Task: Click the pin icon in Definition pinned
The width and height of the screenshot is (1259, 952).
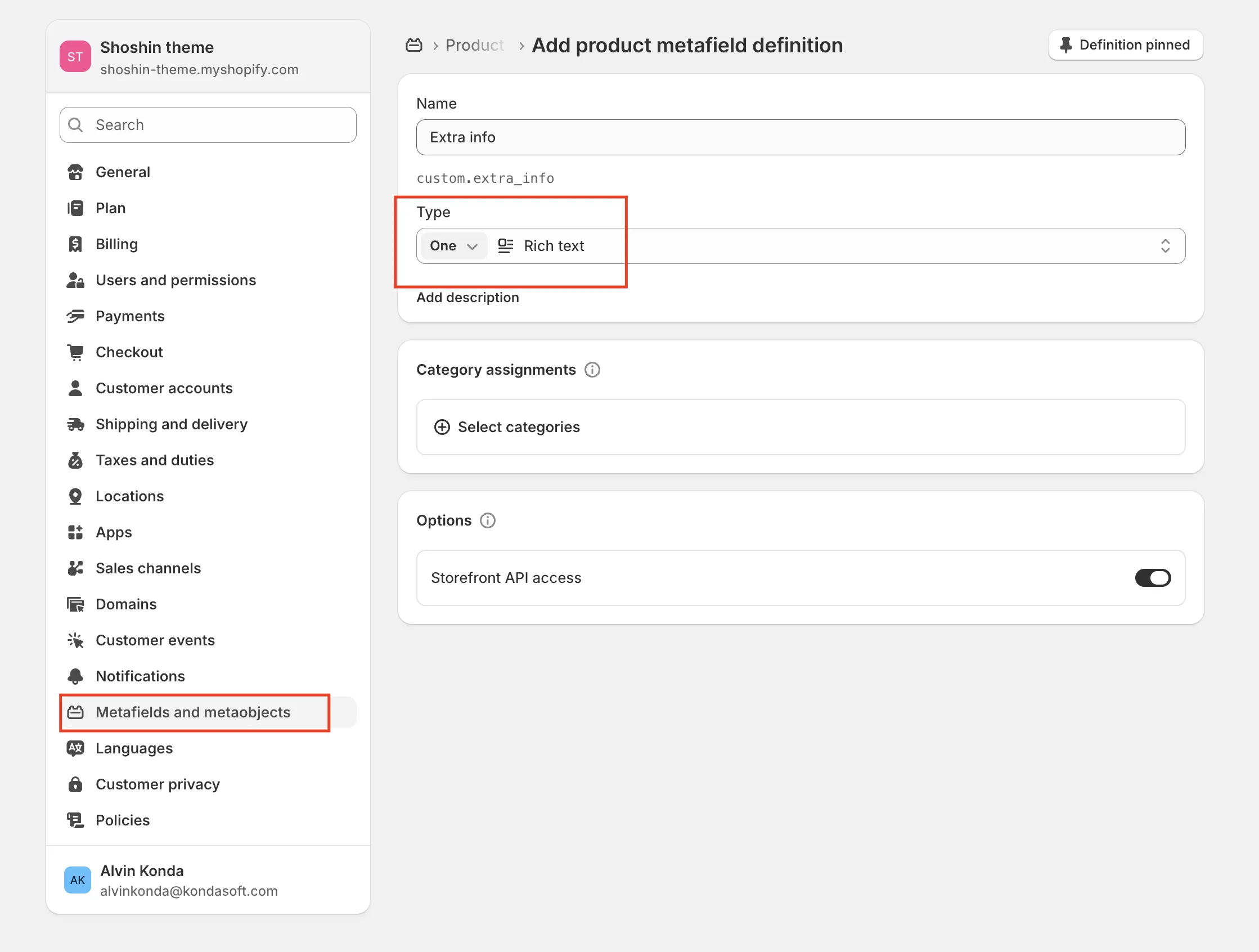Action: [x=1065, y=45]
